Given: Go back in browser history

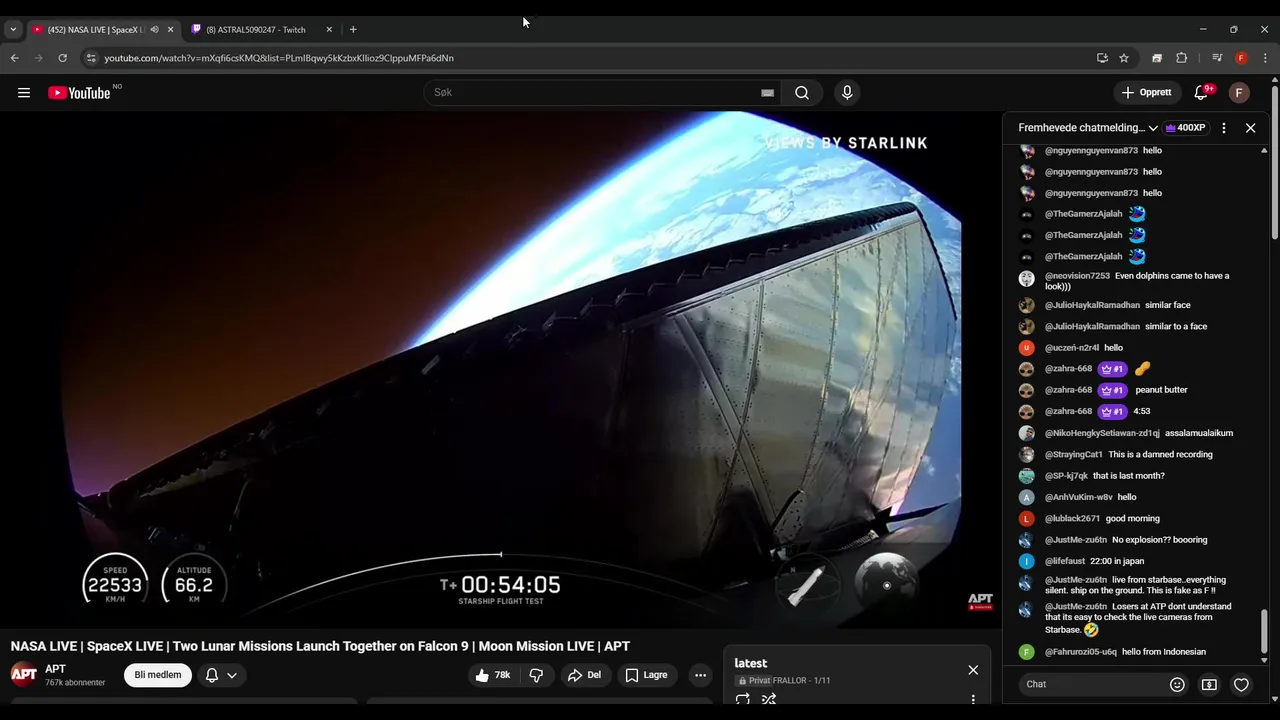Looking at the screenshot, I should coord(14,58).
